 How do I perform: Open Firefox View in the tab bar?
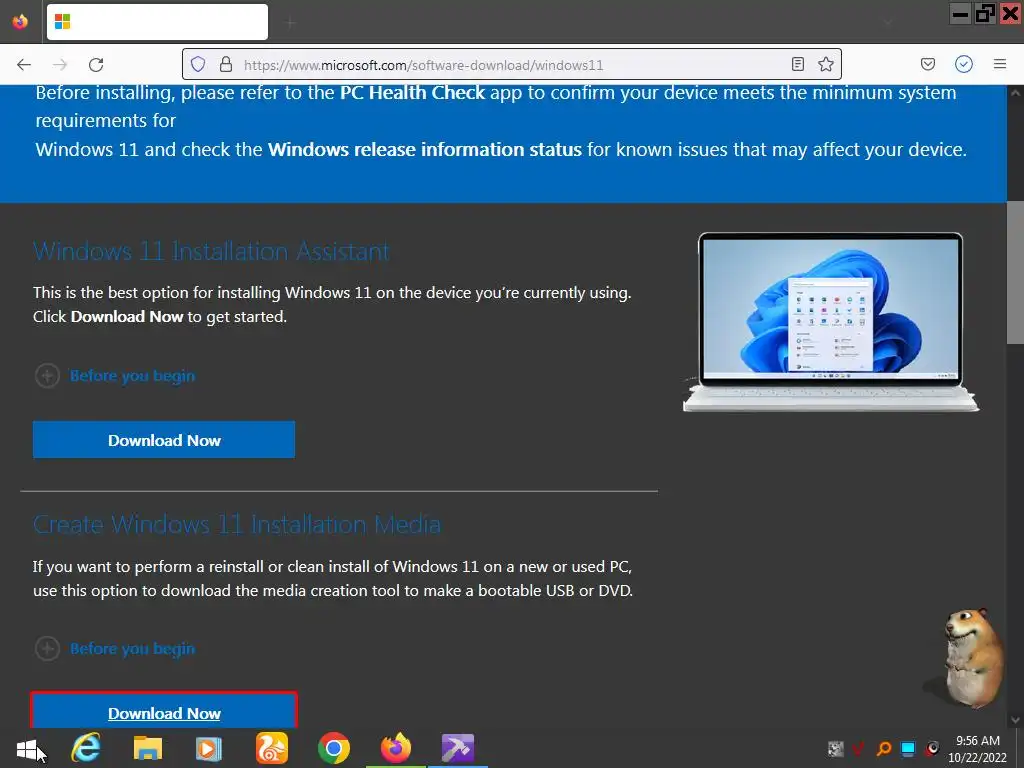(x=20, y=22)
